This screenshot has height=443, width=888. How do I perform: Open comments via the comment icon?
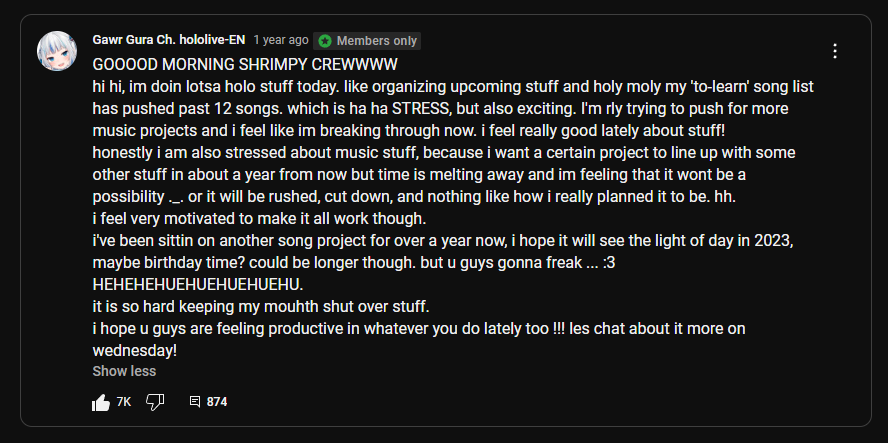[x=195, y=402]
